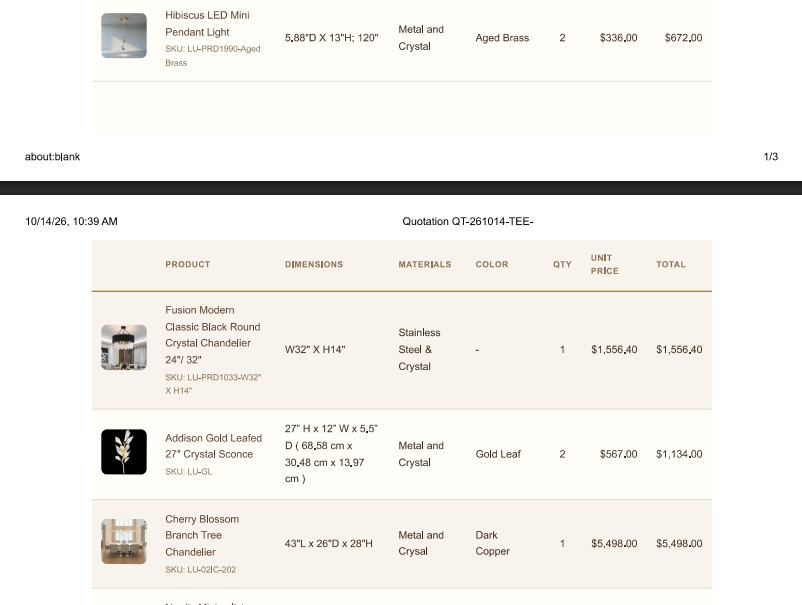
Task: Select the 'Hibiscus LED Mini Pendant Light' product name
Action: click(207, 24)
